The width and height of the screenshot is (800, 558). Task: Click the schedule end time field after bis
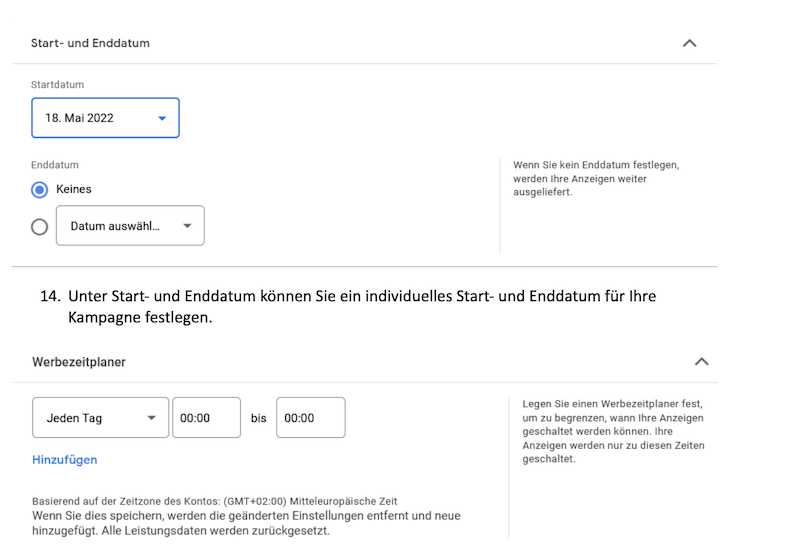[x=310, y=418]
